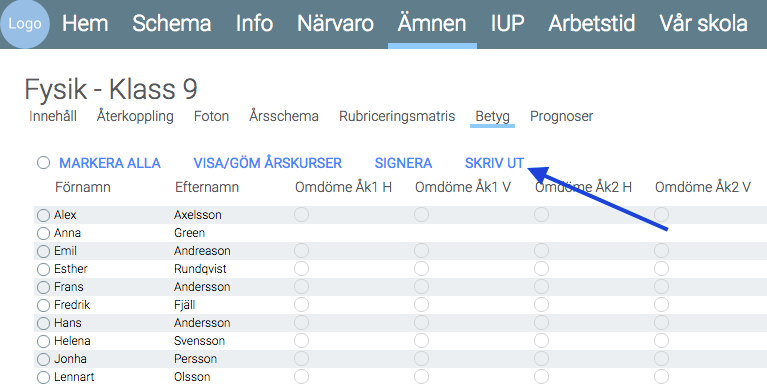This screenshot has width=767, height=386.
Task: Switch to the Innehåll tab
Action: coord(53,116)
